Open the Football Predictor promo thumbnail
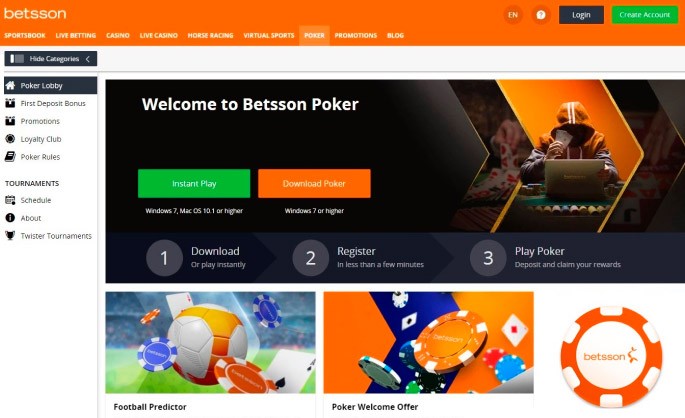Image resolution: width=685 pixels, height=418 pixels. [211, 342]
